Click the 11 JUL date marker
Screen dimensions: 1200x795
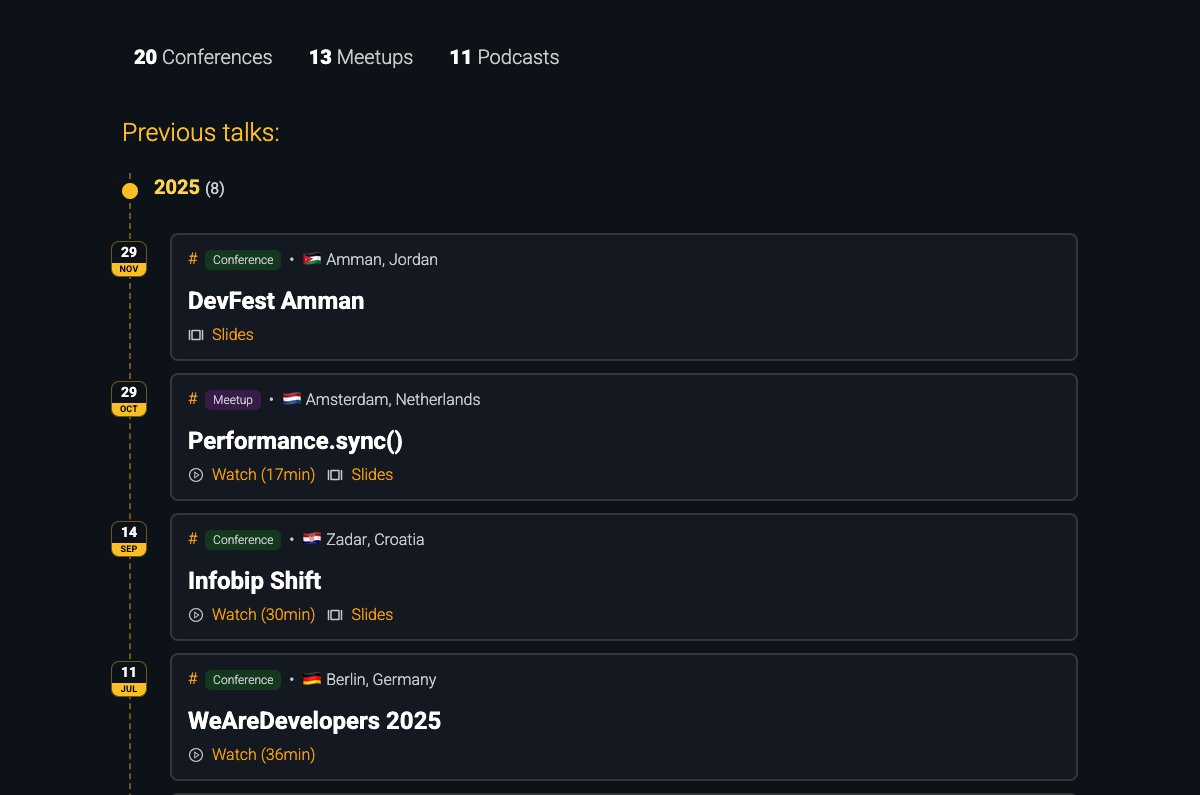tap(129, 679)
